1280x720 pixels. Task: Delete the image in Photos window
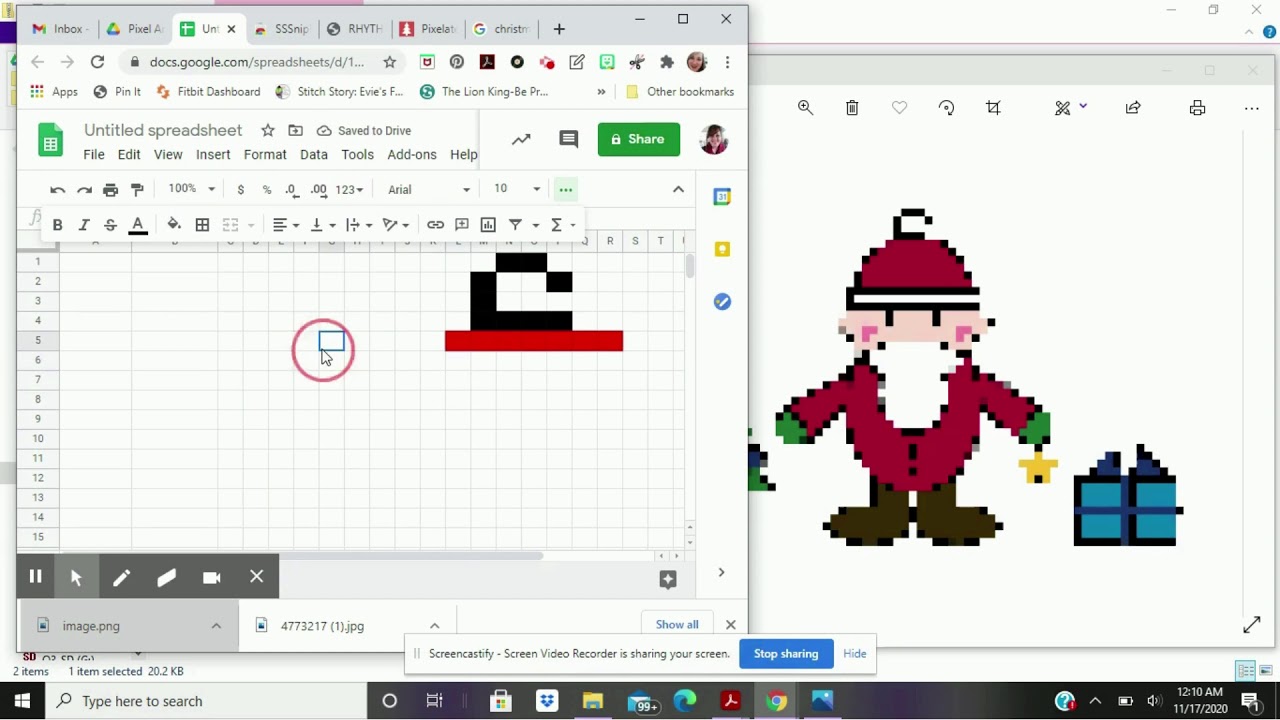[x=852, y=108]
